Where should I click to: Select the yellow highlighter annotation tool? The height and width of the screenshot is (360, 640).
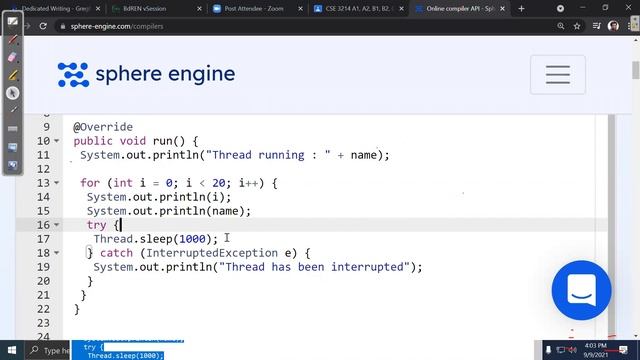tap(13, 75)
